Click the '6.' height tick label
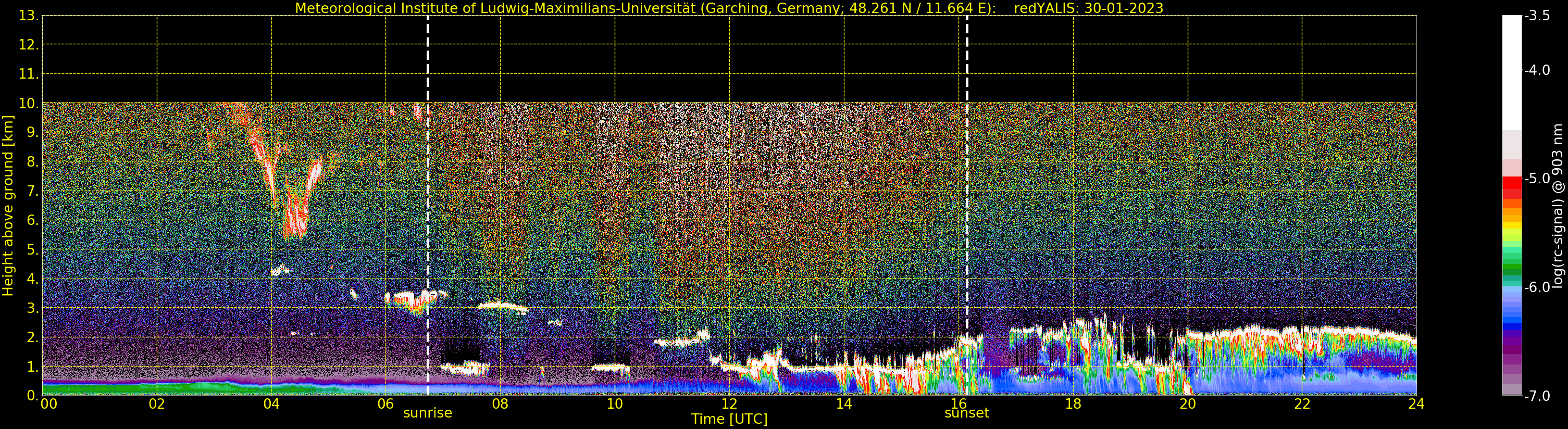1568x429 pixels. pos(32,220)
